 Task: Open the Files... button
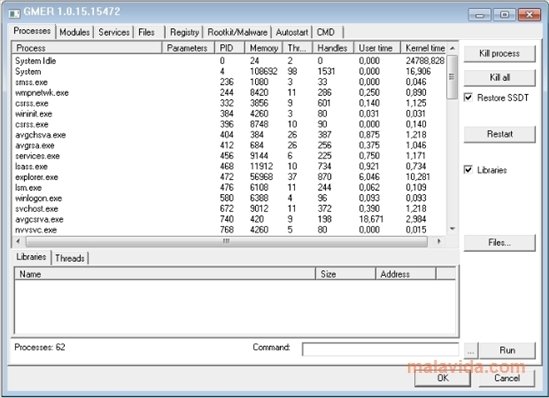point(499,243)
